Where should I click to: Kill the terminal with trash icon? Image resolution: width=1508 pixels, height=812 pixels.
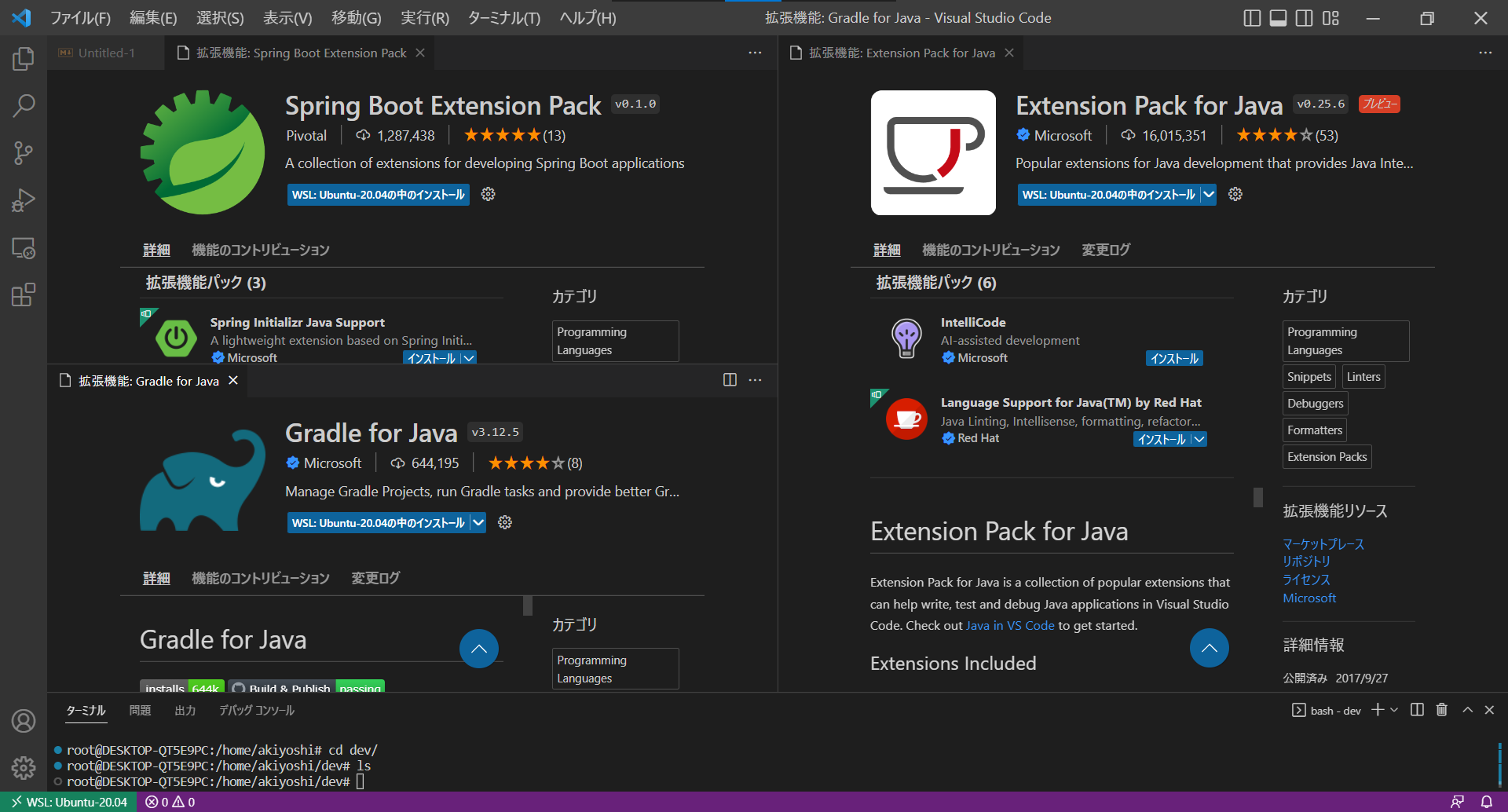tap(1441, 710)
